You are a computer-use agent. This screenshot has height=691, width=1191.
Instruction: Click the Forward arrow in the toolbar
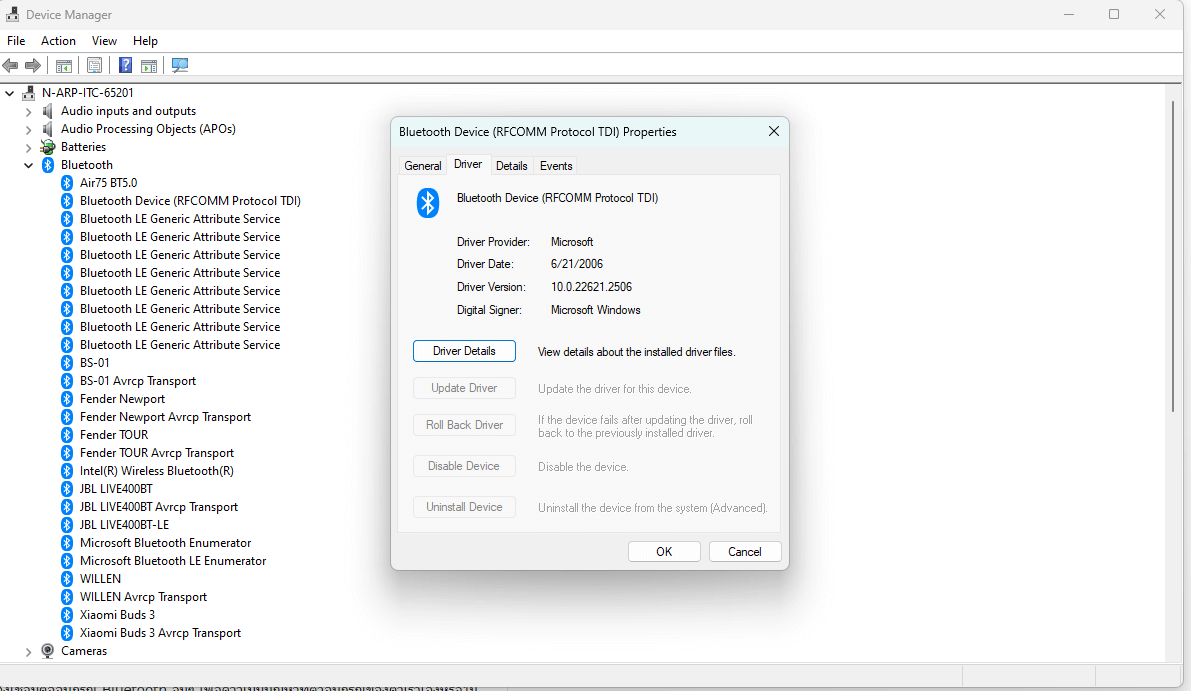33,65
